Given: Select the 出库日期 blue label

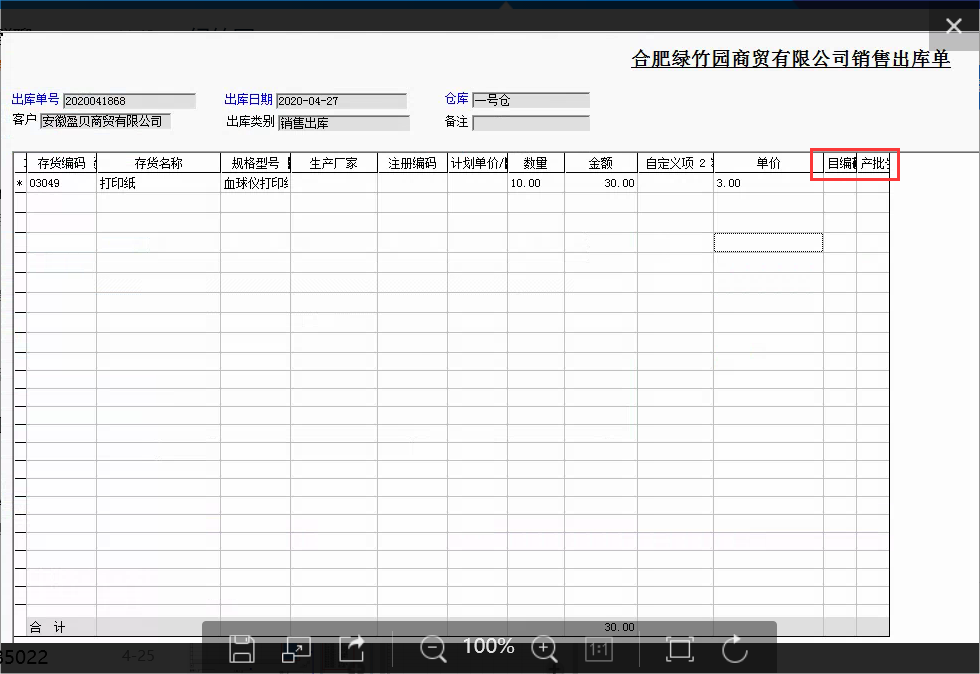Looking at the screenshot, I should [248, 99].
